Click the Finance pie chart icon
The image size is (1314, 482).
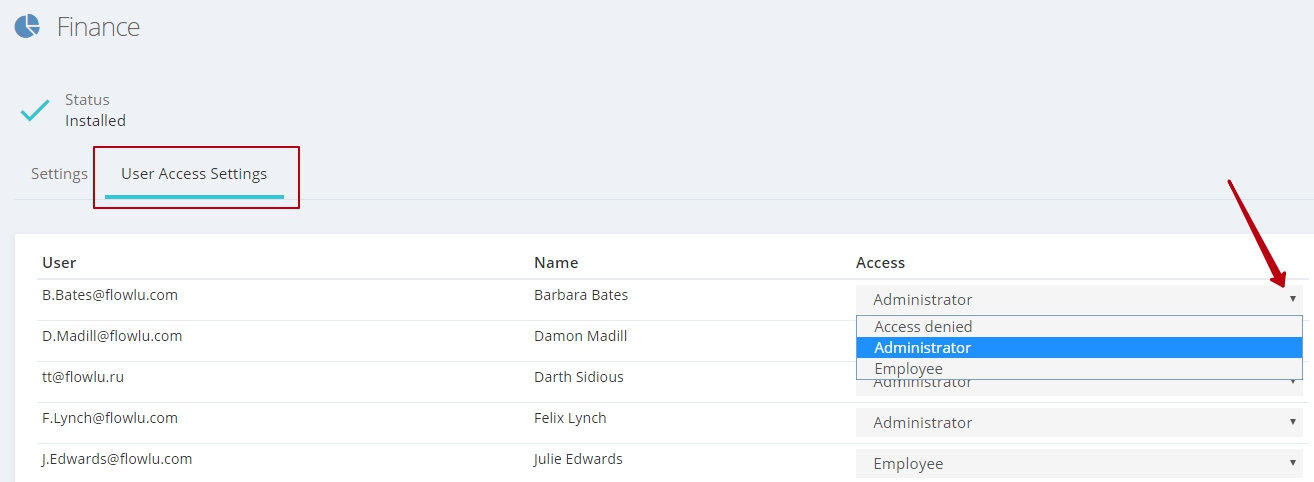click(27, 26)
